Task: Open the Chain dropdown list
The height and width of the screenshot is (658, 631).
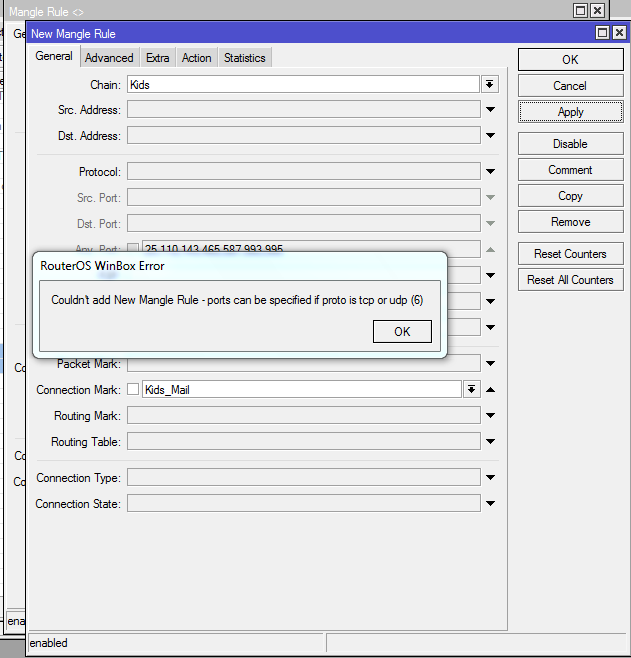Action: [x=490, y=84]
